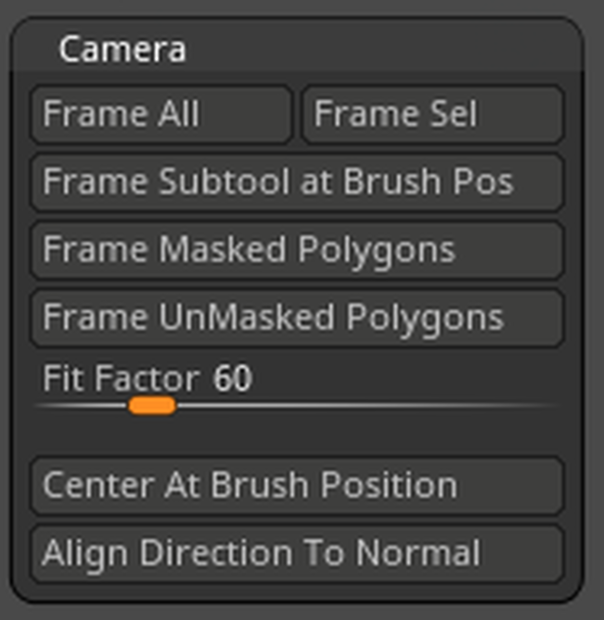The width and height of the screenshot is (604, 620).
Task: Frame only the selected subtool
Action: [433, 114]
